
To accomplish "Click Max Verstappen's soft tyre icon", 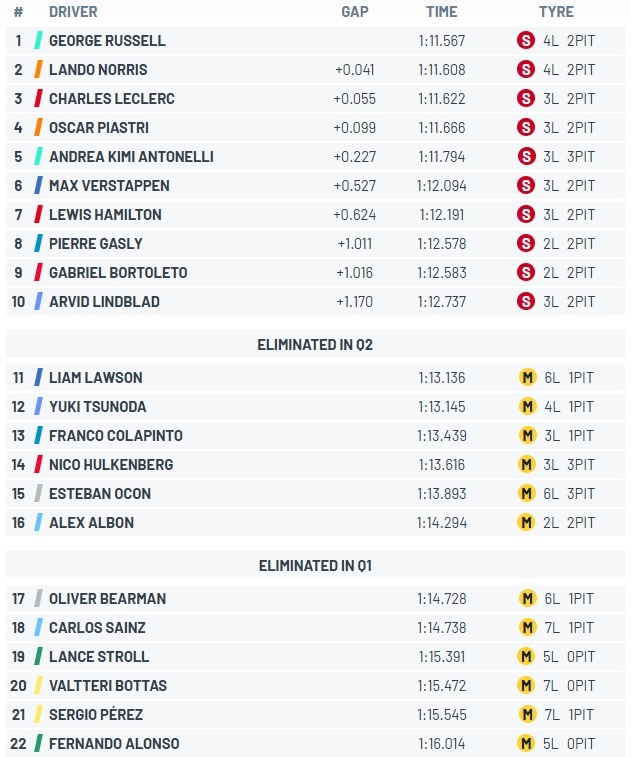I will pyautogui.click(x=526, y=185).
